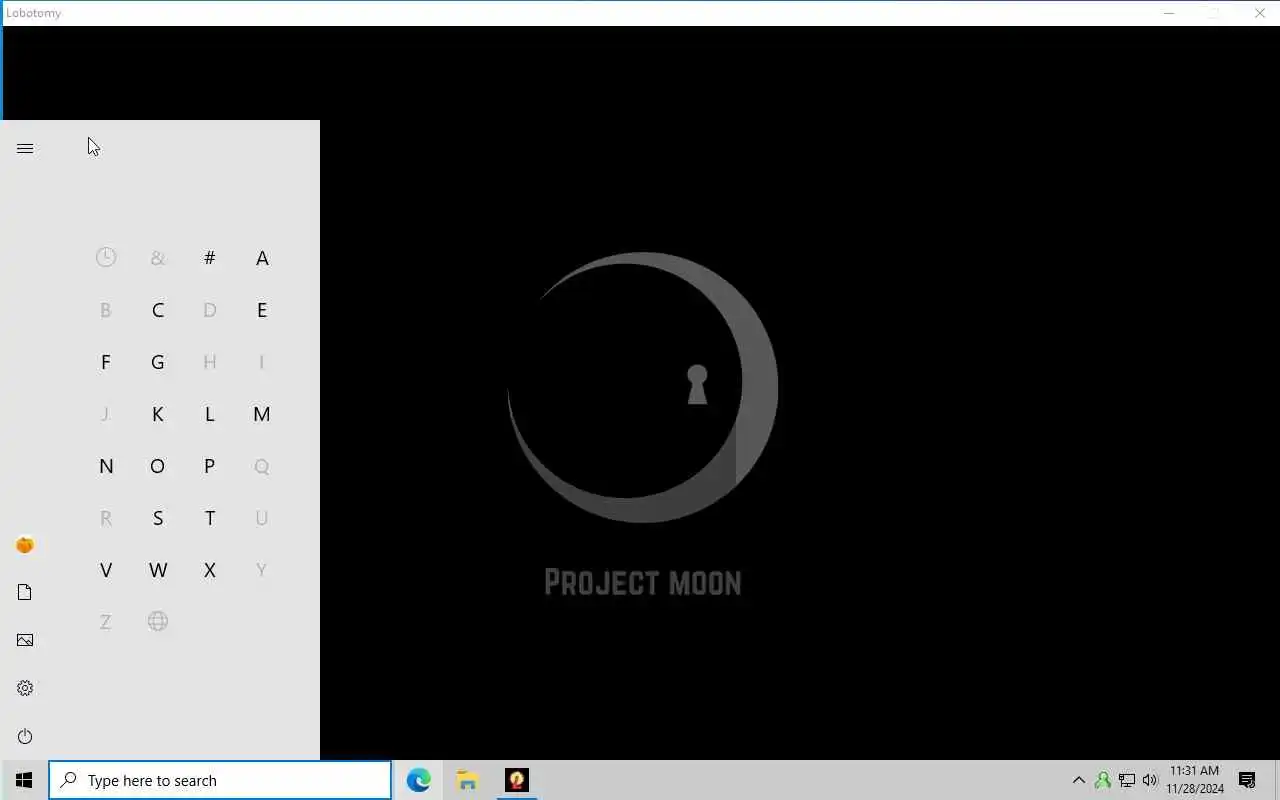Image resolution: width=1280 pixels, height=800 pixels.
Task: Open Pictures from Start sidebar
Action: [25, 640]
